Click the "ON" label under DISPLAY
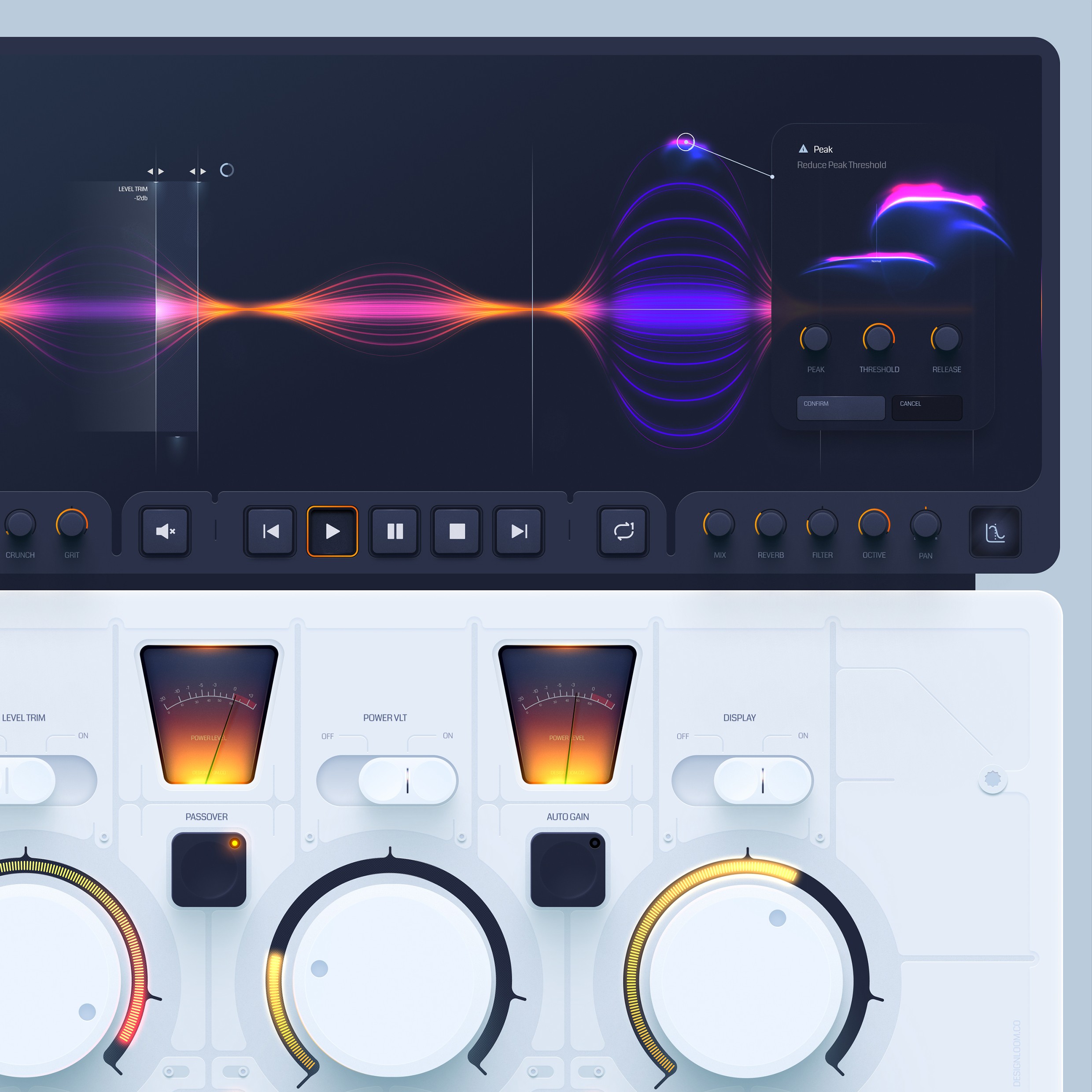This screenshot has height=1092, width=1092. pyautogui.click(x=803, y=735)
